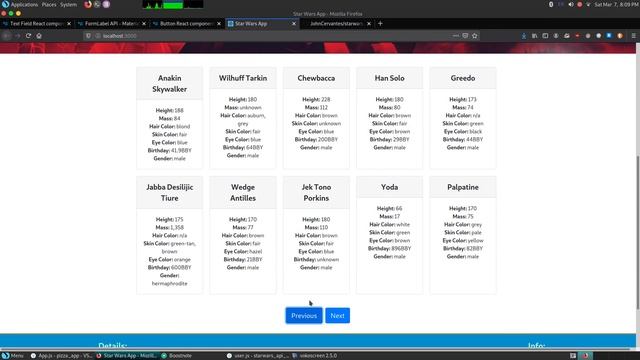Viewport: 640px width, 360px height.
Task: Click the Pocket save icon in address bar
Action: click(465, 36)
